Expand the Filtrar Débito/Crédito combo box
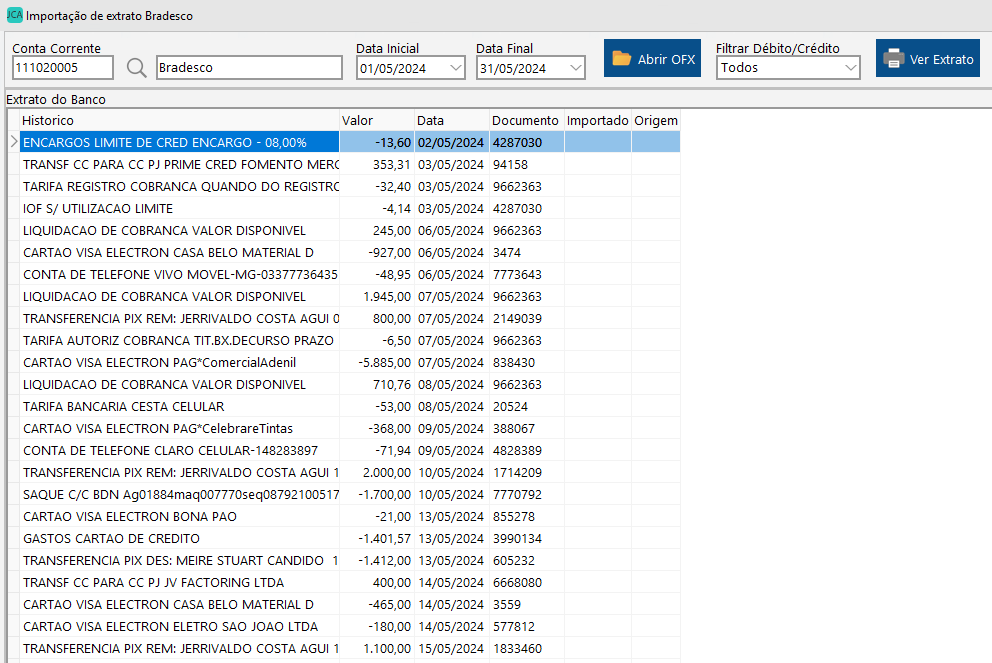 pyautogui.click(x=850, y=68)
